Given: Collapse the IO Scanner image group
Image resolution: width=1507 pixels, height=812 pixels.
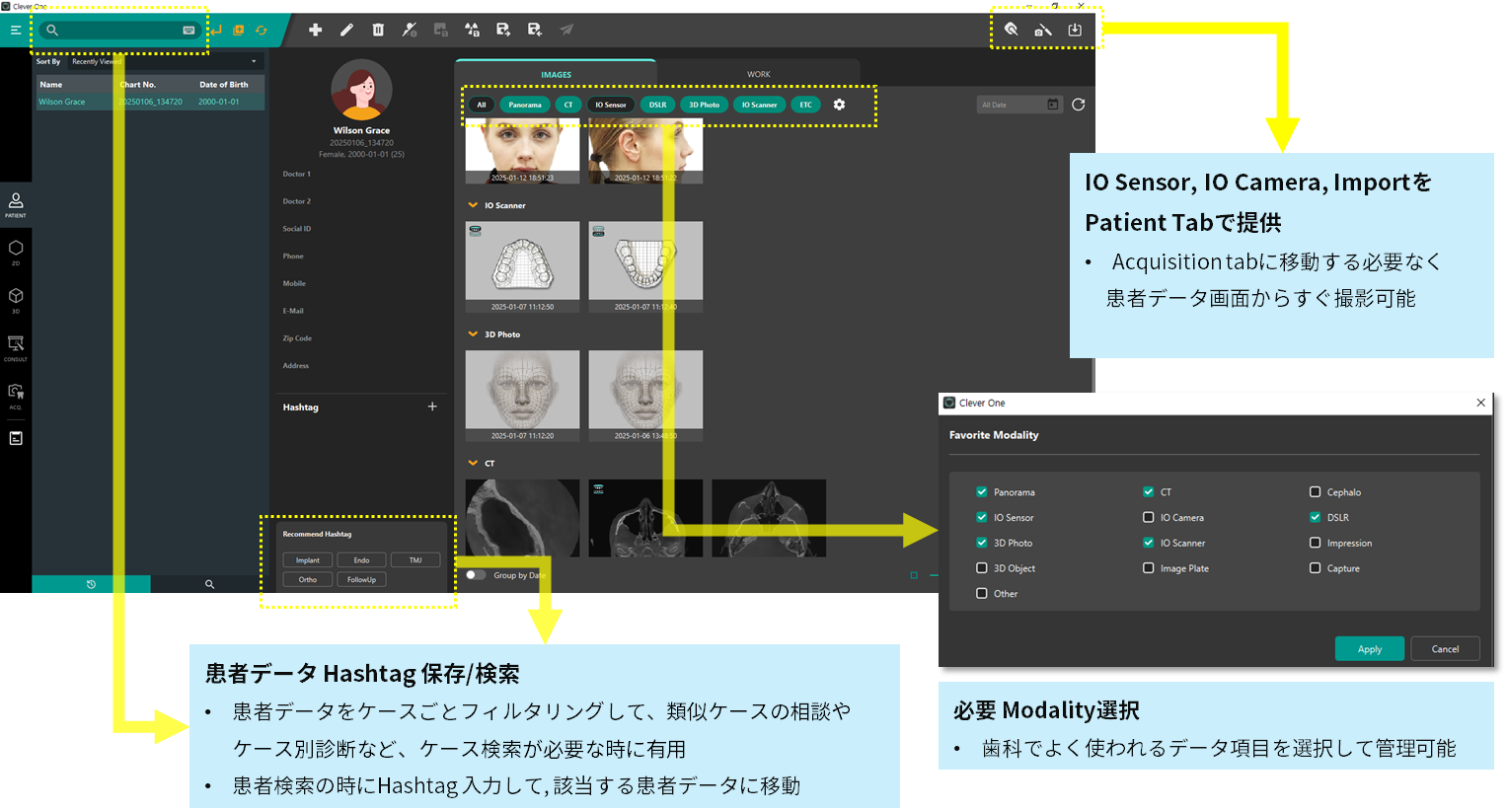Looking at the screenshot, I should pos(473,205).
